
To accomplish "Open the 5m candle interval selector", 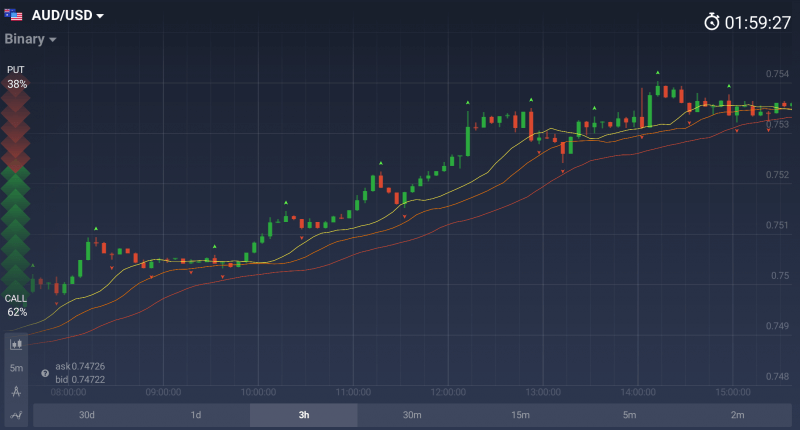I will point(16,368).
